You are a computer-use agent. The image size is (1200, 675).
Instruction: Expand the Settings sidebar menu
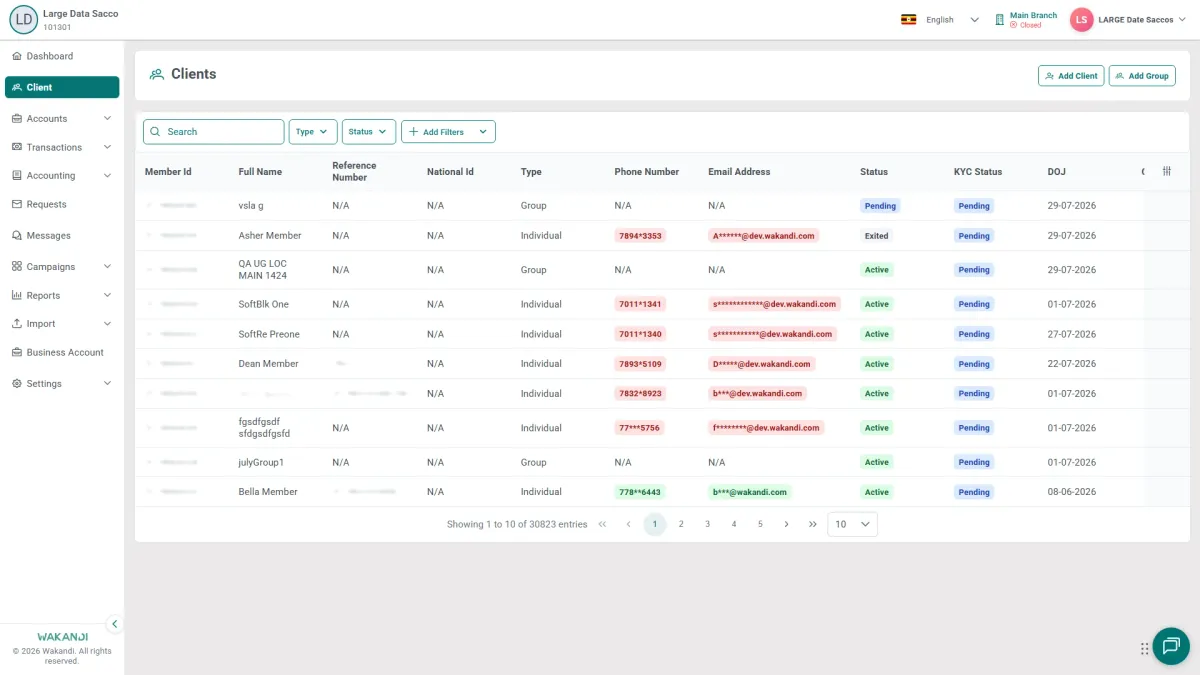[62, 383]
